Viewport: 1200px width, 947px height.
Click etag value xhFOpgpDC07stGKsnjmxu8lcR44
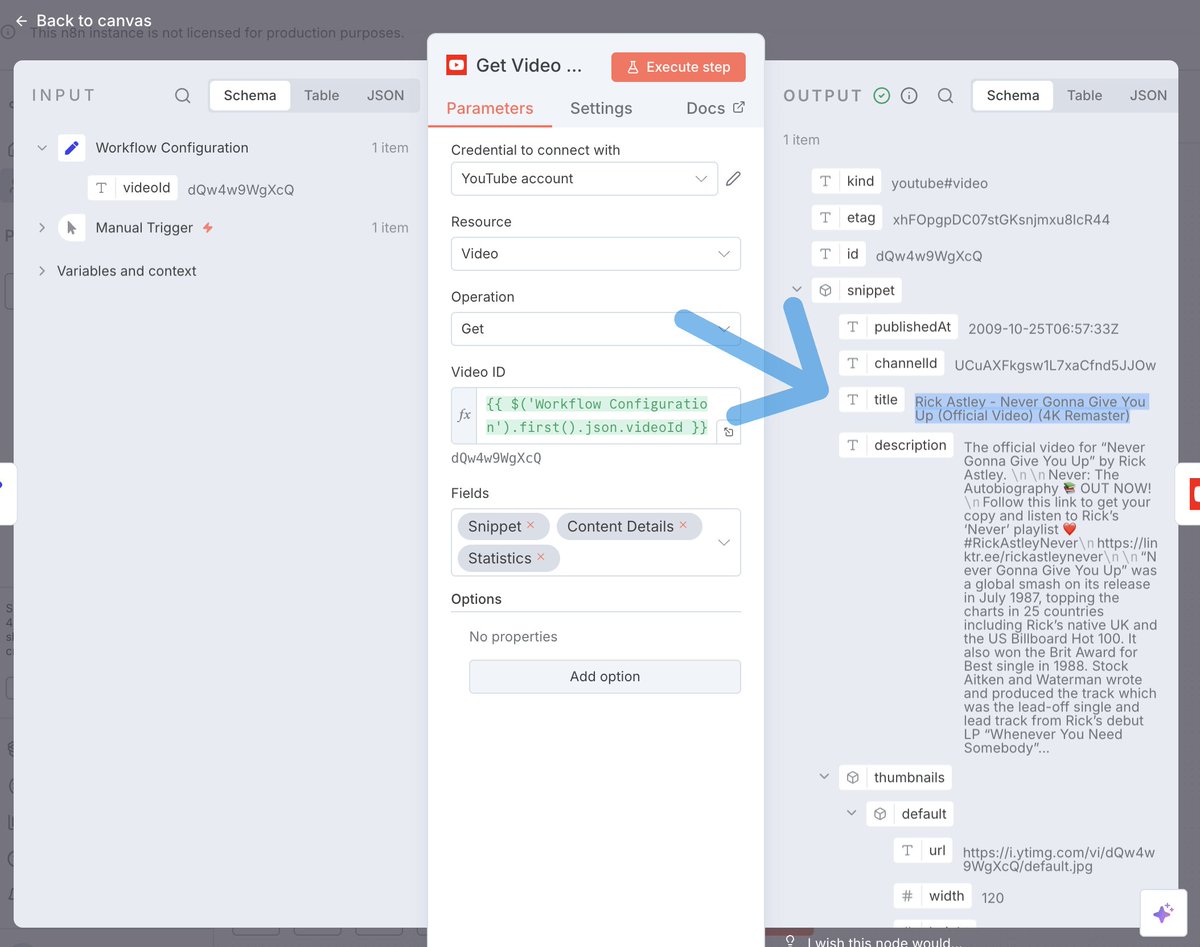coord(1001,220)
